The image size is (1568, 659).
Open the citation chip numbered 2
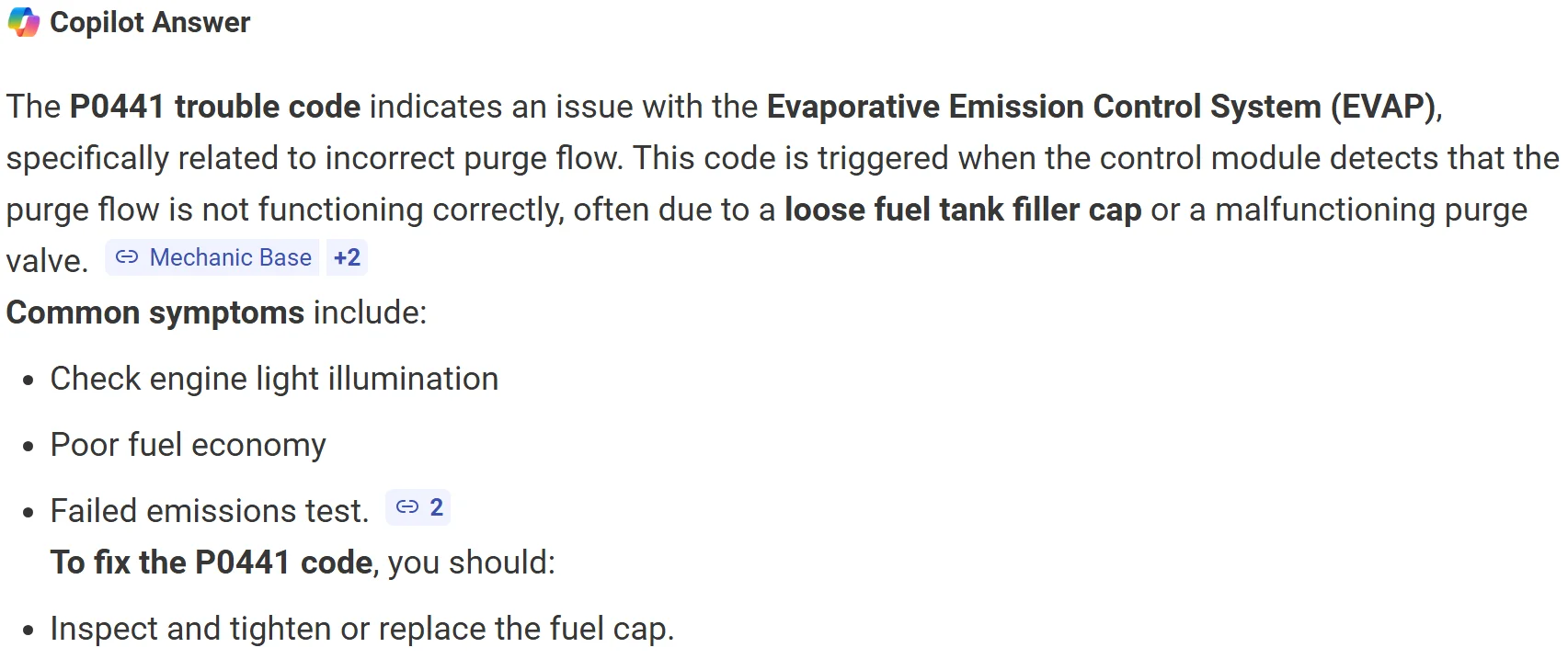(418, 507)
